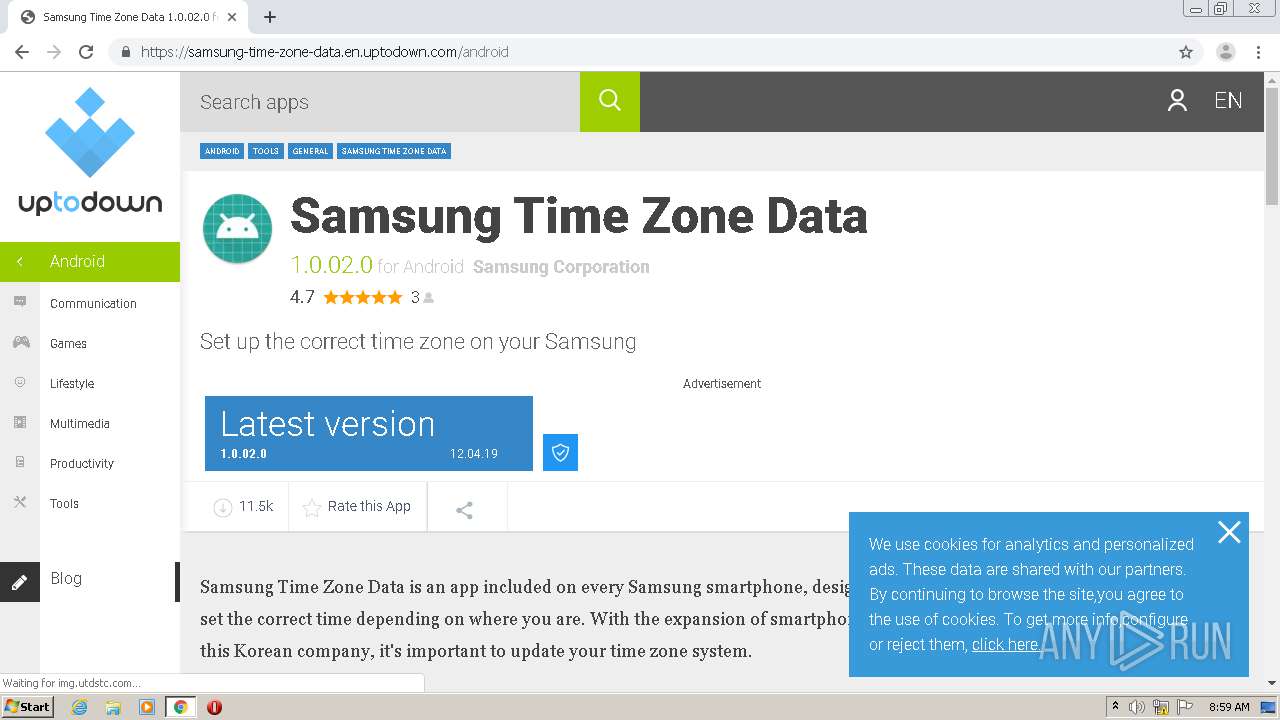Click the green search magnifier button
The image size is (1280, 720).
tap(610, 101)
